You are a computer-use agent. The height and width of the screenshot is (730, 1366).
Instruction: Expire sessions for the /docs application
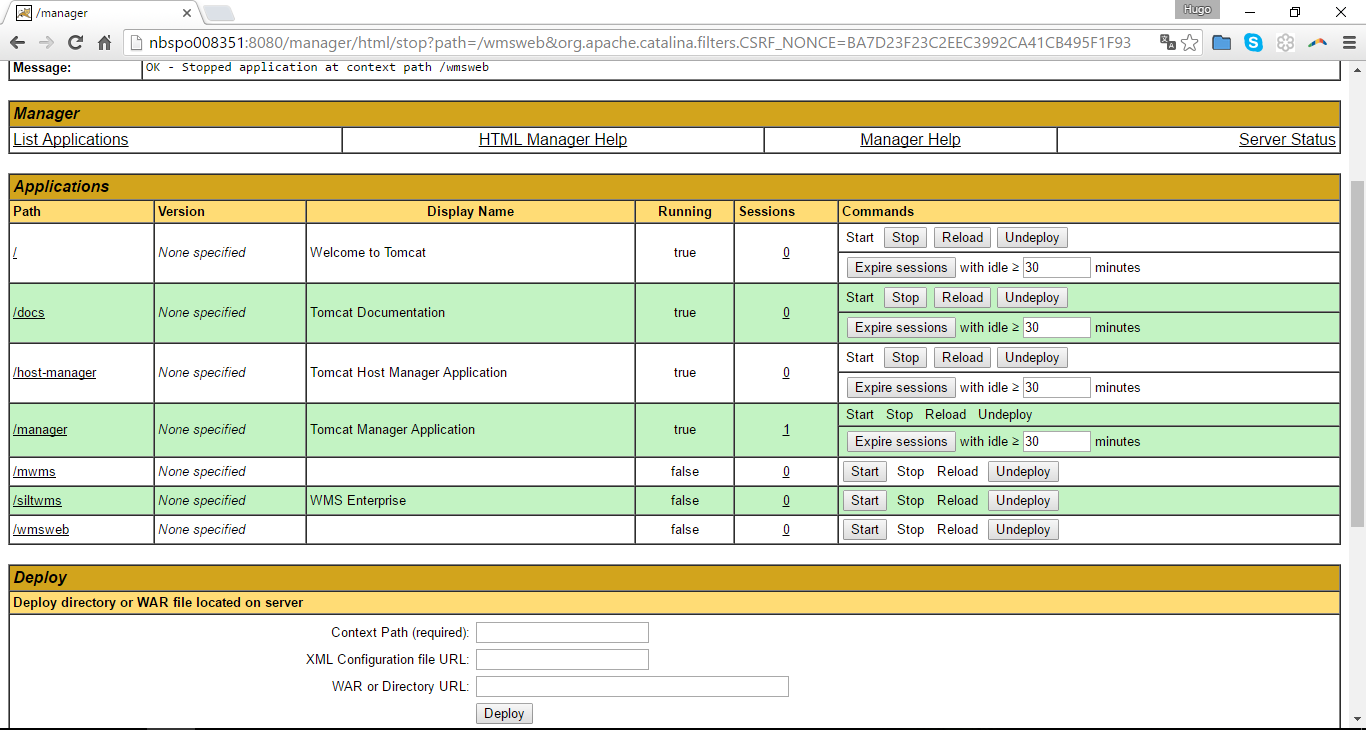(900, 327)
